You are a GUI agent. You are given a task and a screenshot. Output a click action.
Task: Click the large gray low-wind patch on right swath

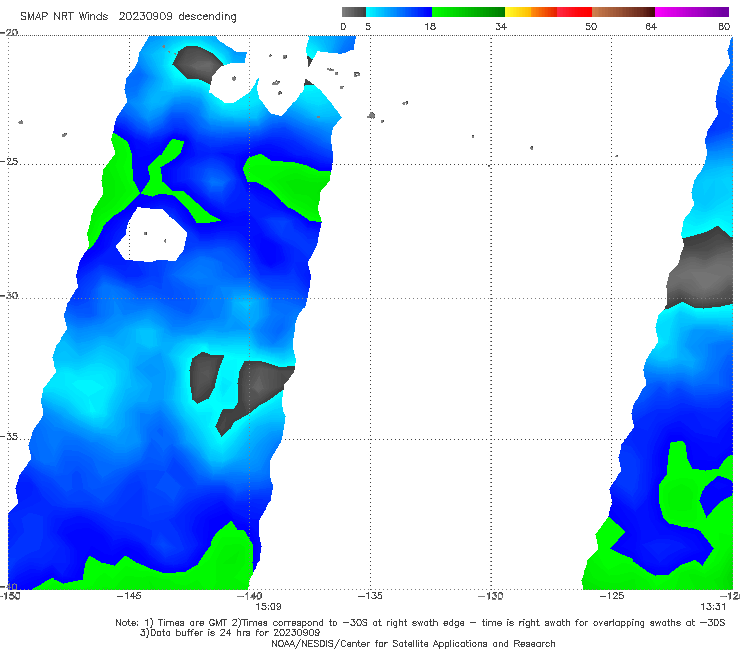(700, 269)
